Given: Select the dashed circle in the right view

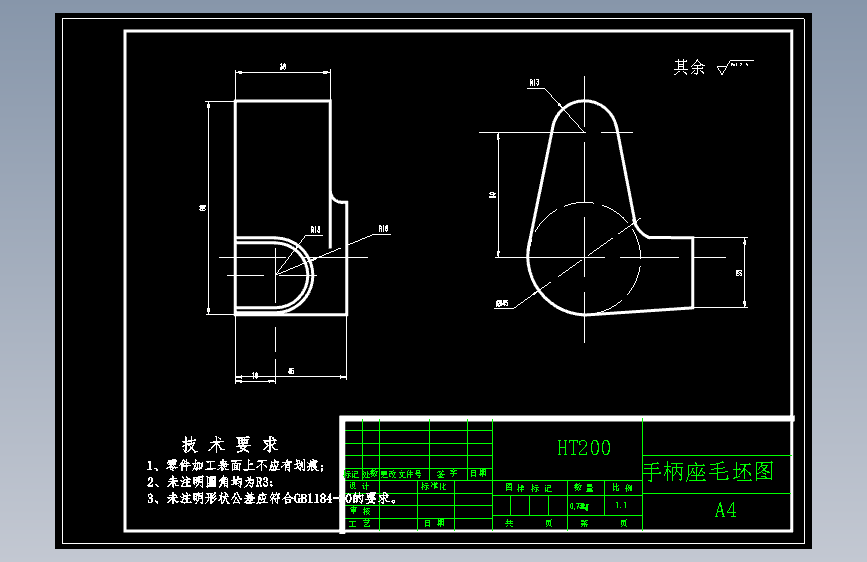Looking at the screenshot, I should [x=584, y=257].
